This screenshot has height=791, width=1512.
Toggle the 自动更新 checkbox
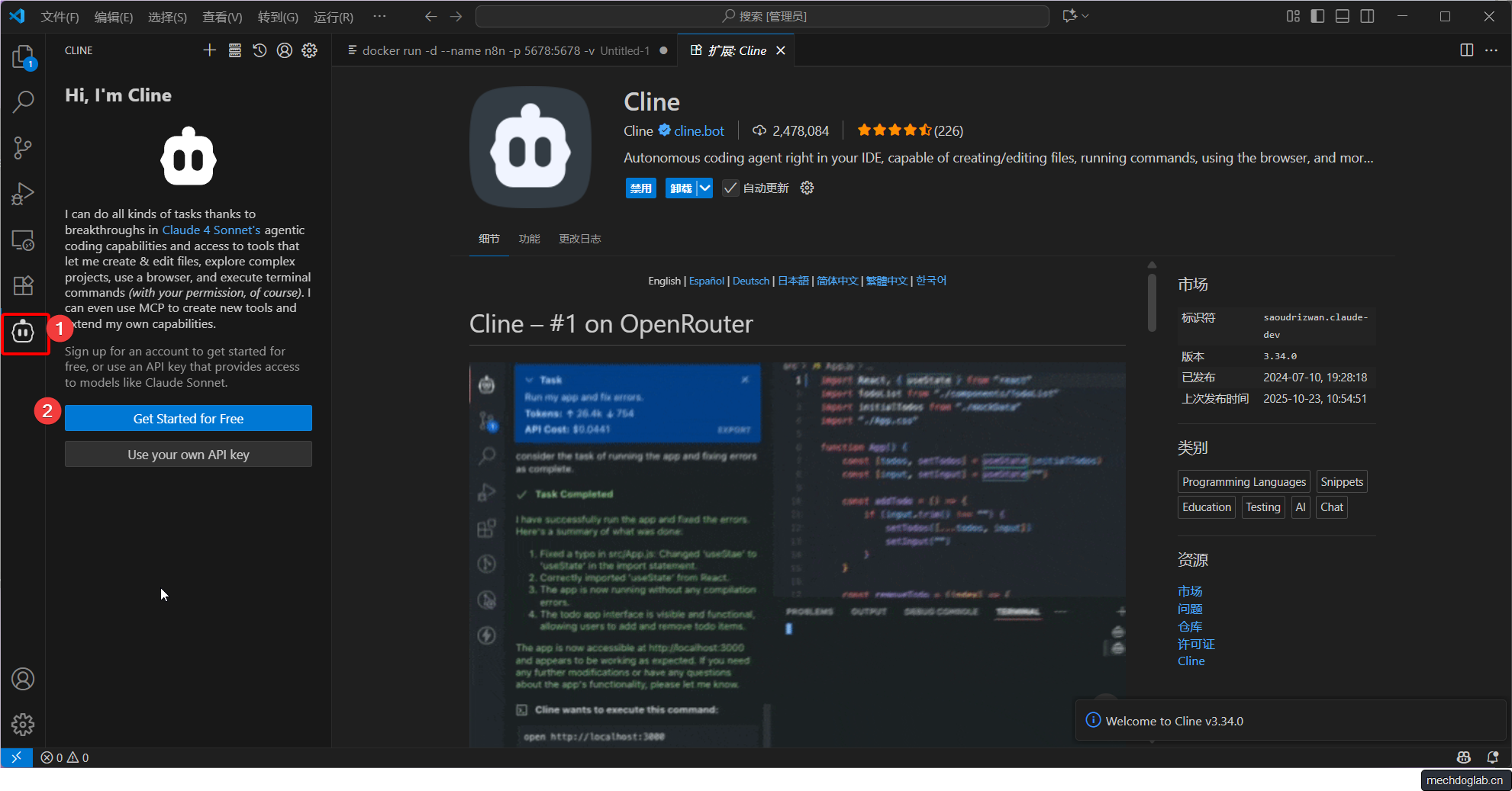pos(730,188)
